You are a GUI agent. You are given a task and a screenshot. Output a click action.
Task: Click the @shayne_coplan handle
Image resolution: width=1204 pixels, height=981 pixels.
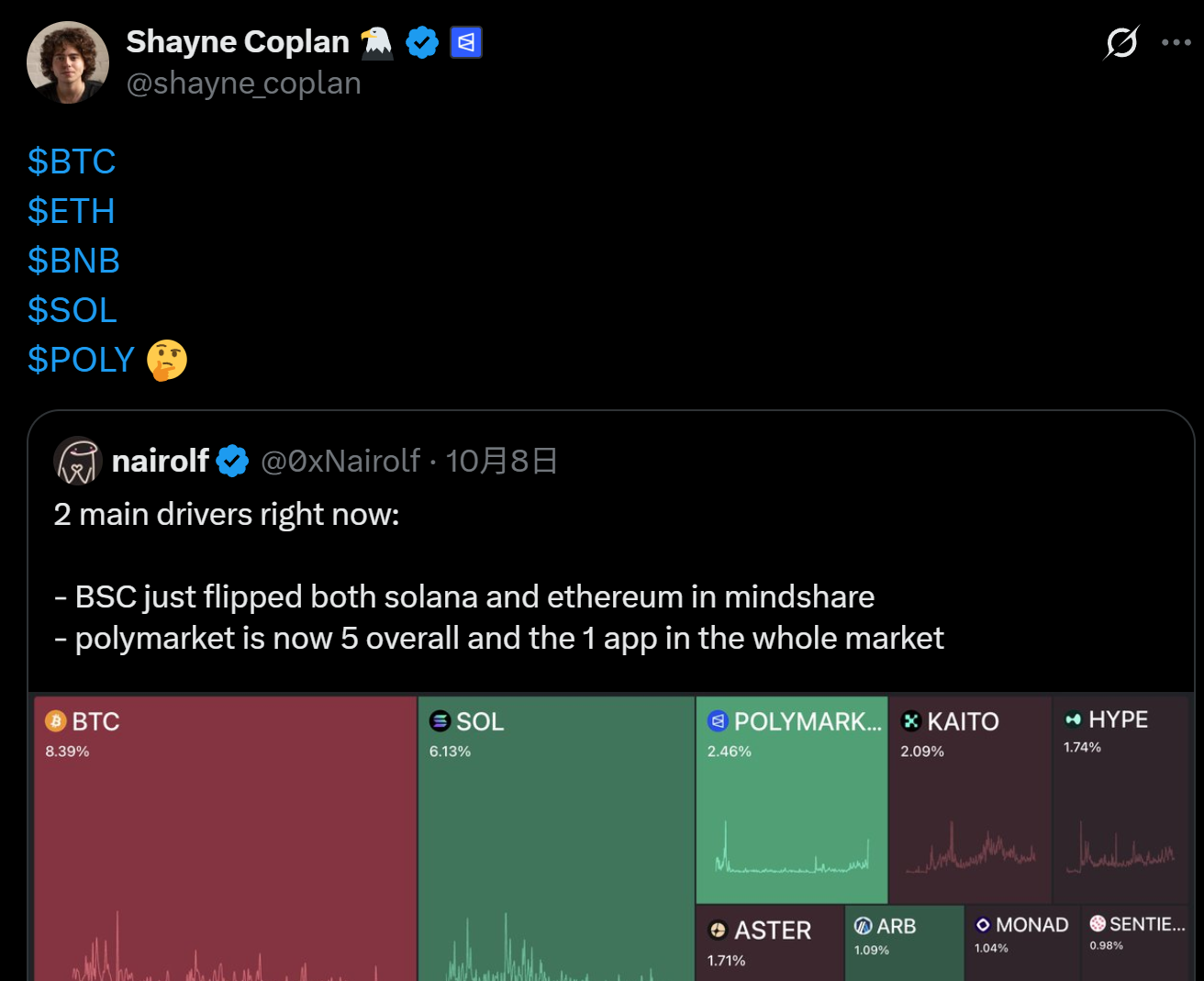click(x=243, y=84)
